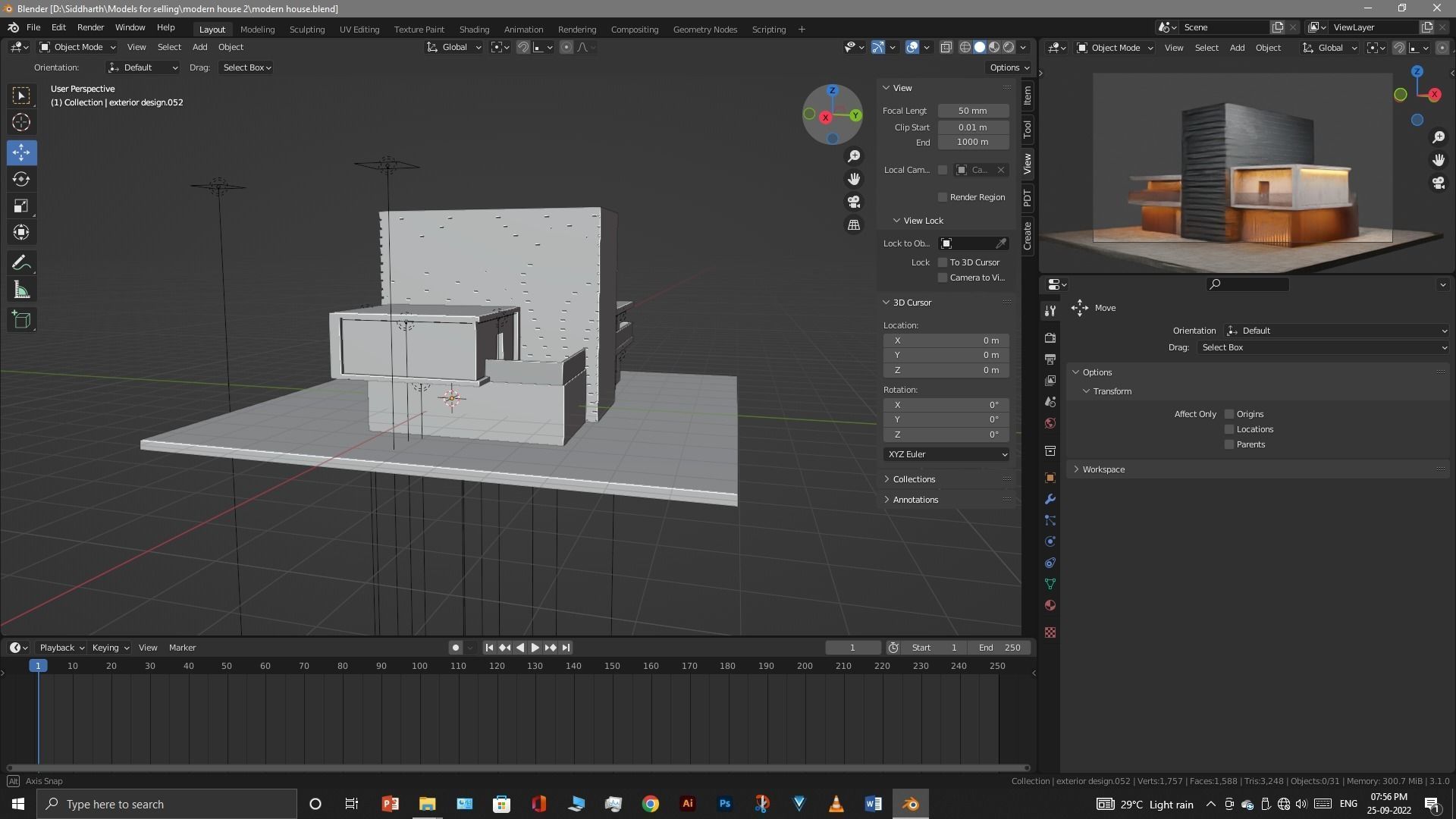Open the Particles properties tab
The height and width of the screenshot is (819, 1456).
[1050, 520]
